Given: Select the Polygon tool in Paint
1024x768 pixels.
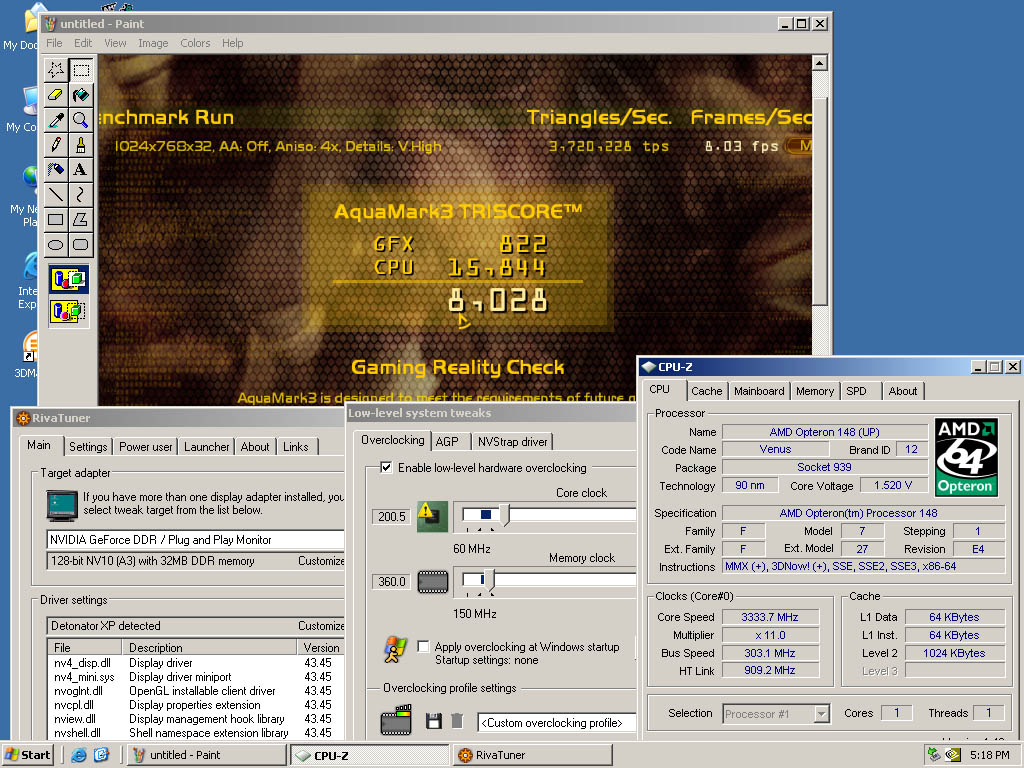Looking at the screenshot, I should click(81, 219).
